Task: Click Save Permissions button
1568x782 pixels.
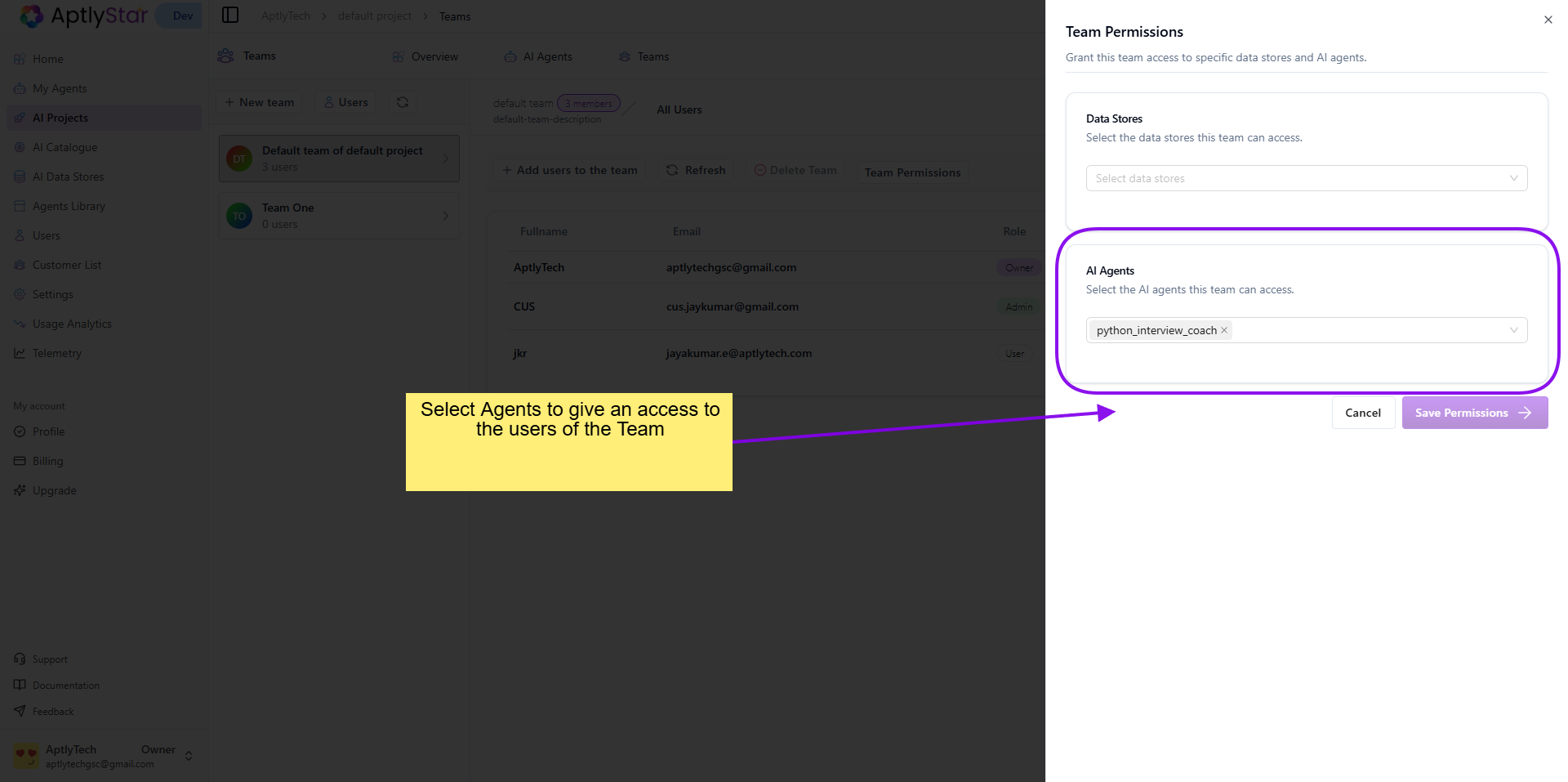Action: 1474,413
